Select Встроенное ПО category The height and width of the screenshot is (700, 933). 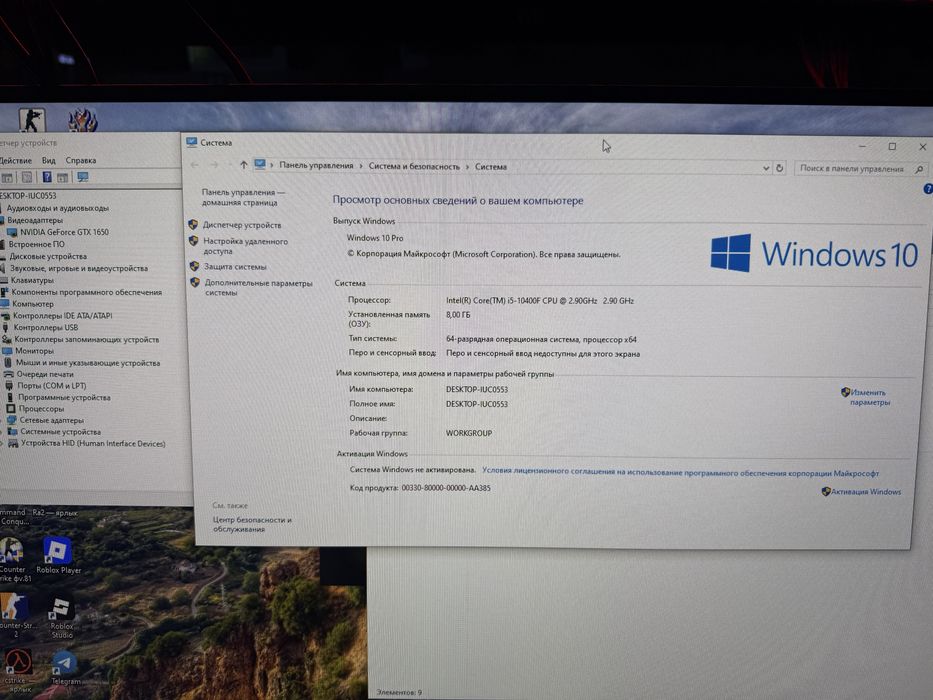[36, 244]
